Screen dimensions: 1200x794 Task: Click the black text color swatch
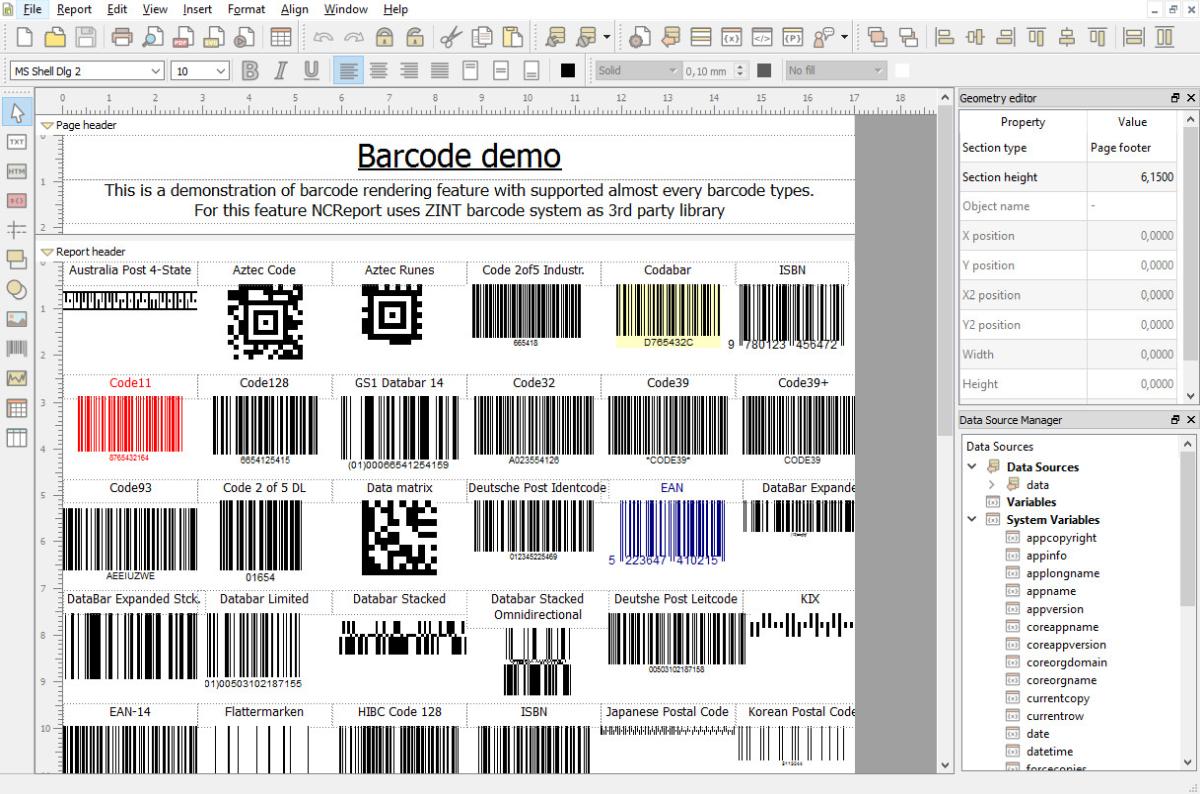568,70
